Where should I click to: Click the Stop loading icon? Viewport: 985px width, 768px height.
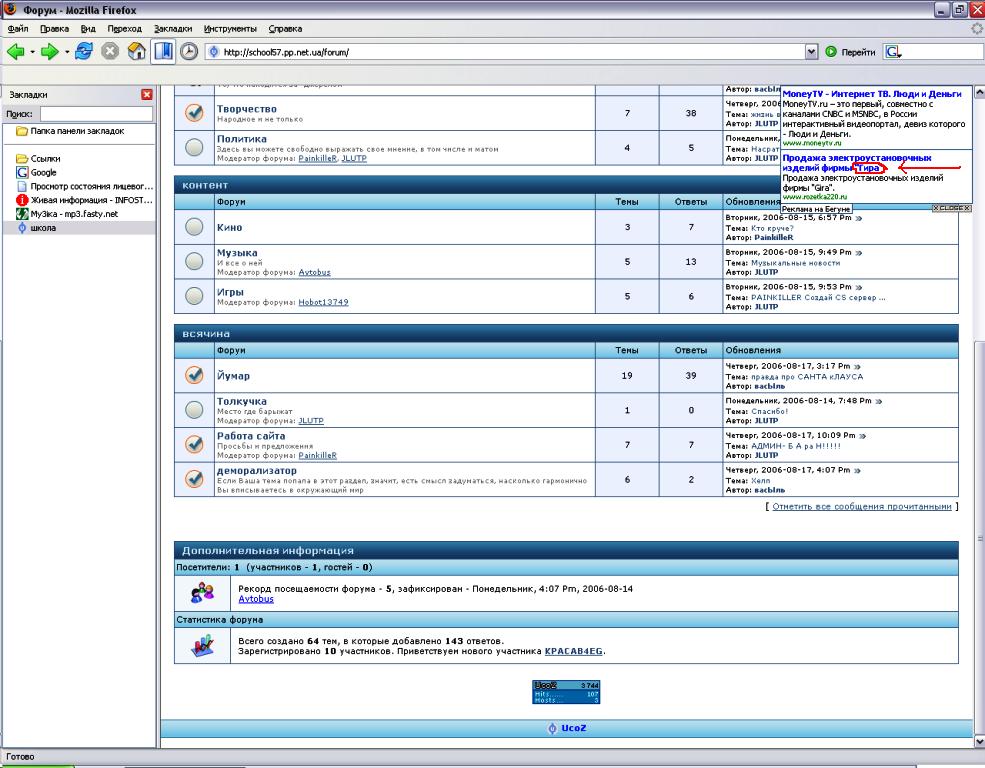point(112,52)
